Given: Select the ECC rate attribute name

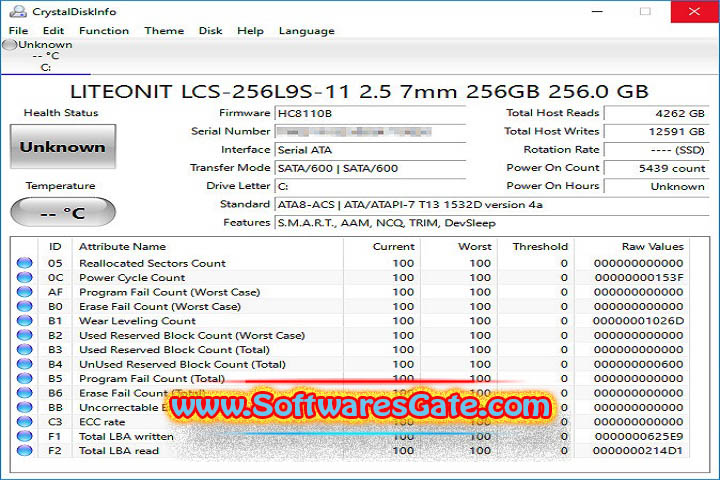Looking at the screenshot, I should coord(102,422).
